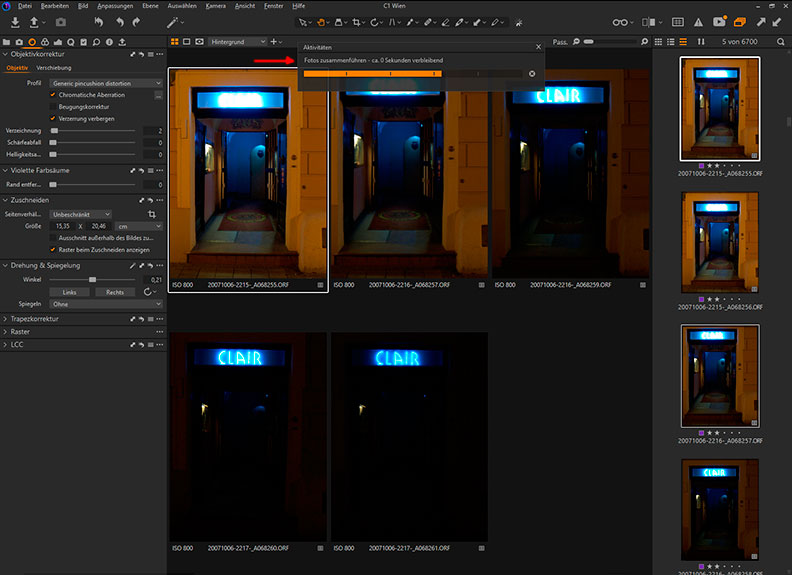Image resolution: width=792 pixels, height=575 pixels.
Task: Click the Exposure warning triangle icon
Action: tap(698, 22)
